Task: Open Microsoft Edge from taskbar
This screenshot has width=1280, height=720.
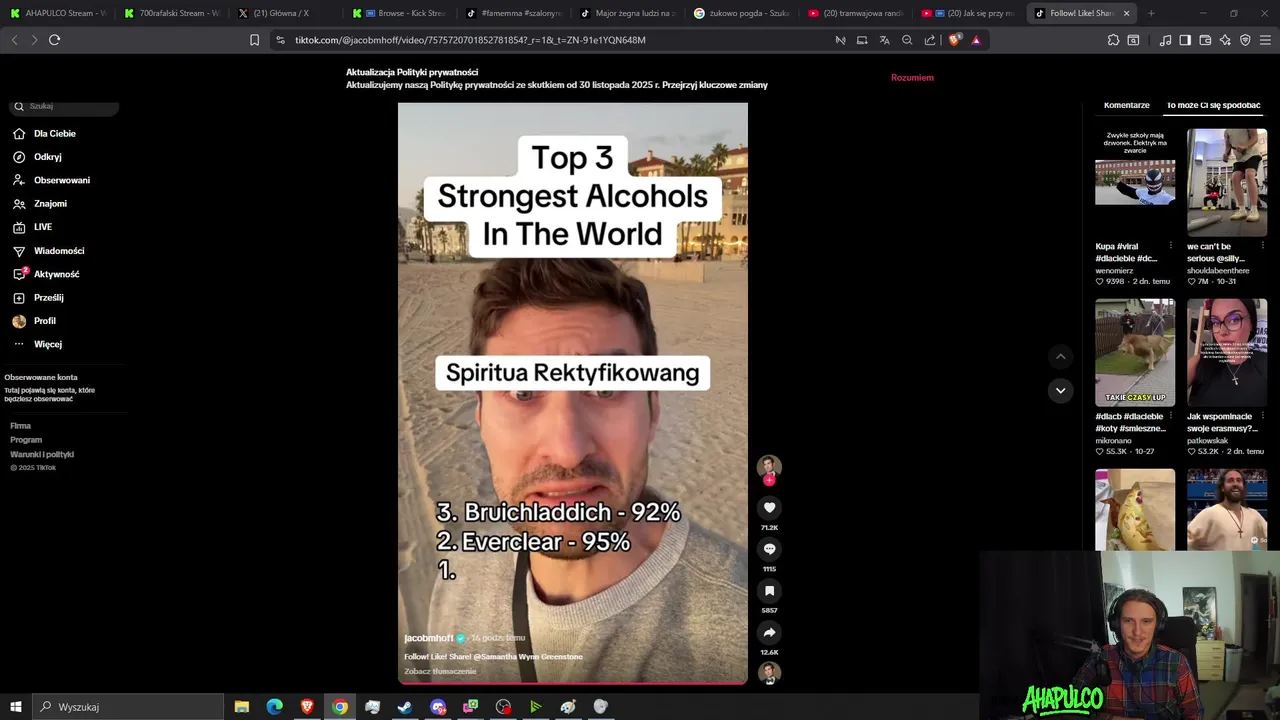Action: click(x=274, y=707)
